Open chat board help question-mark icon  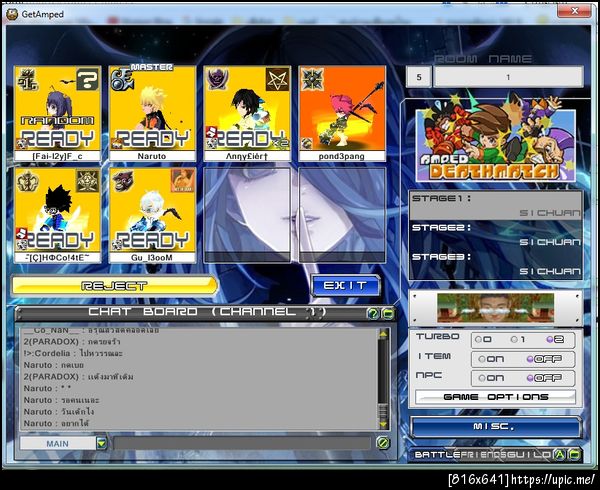pyautogui.click(x=373, y=314)
